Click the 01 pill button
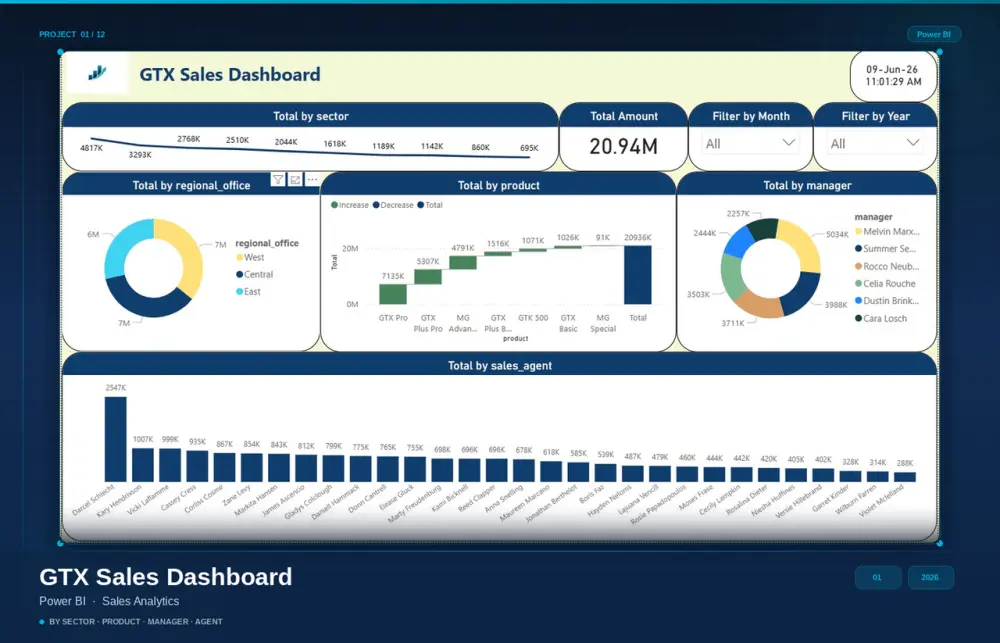 click(878, 577)
